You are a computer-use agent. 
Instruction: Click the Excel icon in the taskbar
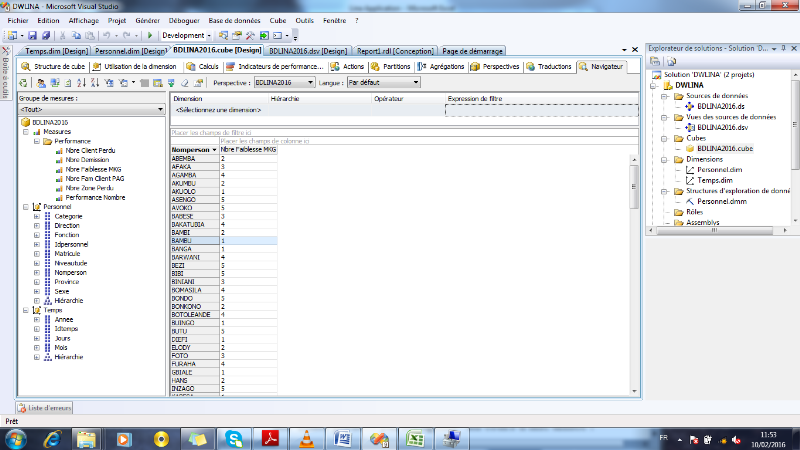[415, 438]
